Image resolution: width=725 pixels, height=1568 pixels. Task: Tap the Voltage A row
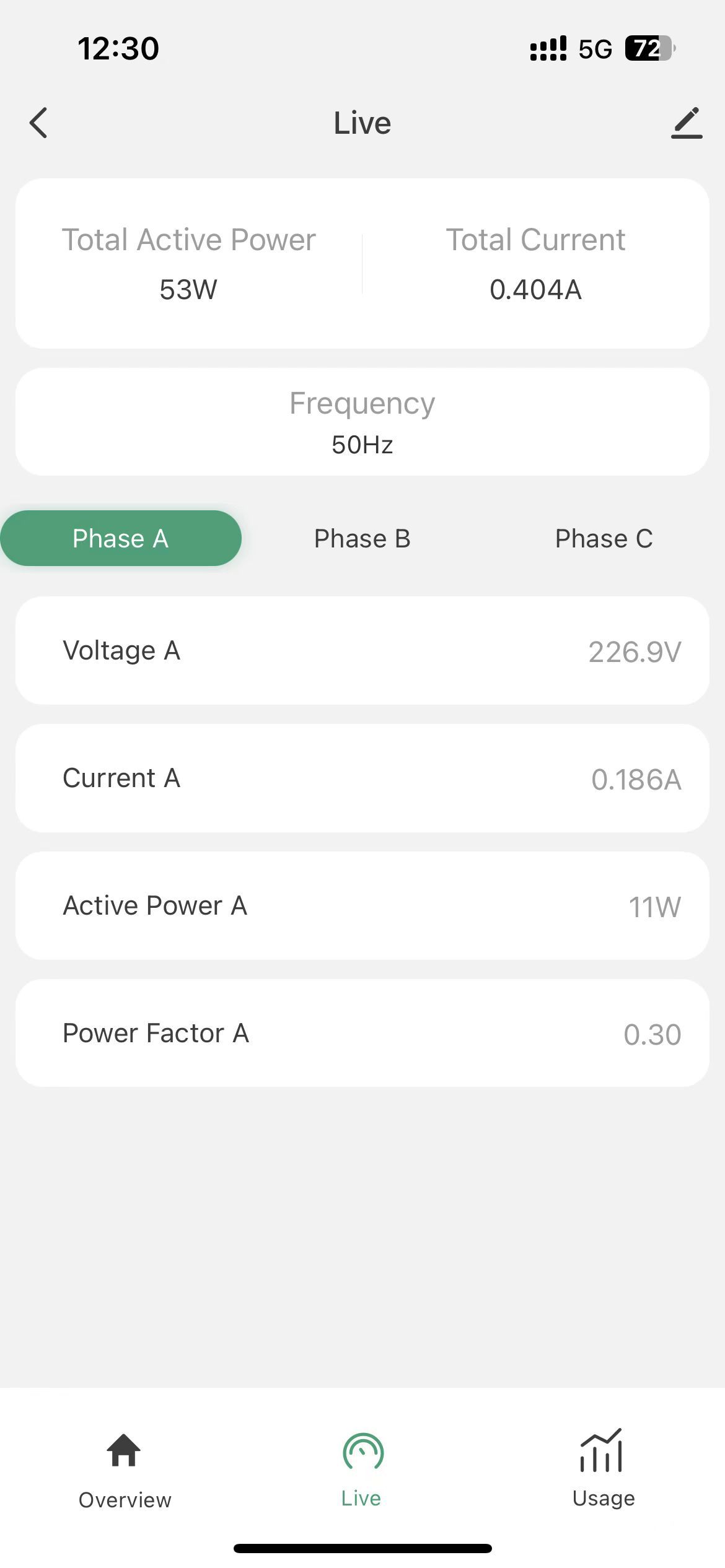[x=362, y=650]
